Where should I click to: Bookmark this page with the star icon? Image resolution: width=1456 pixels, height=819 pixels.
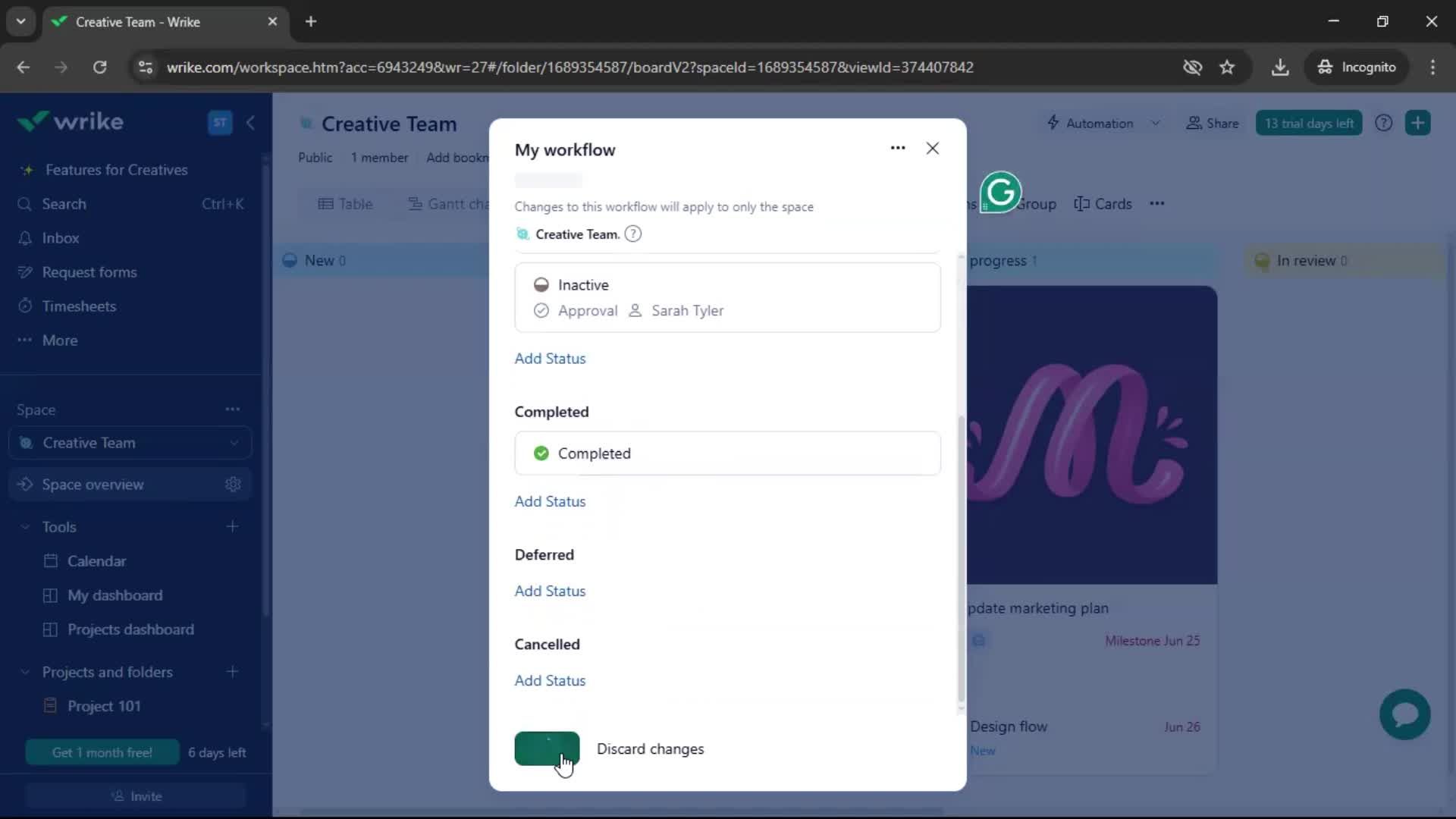click(1227, 67)
